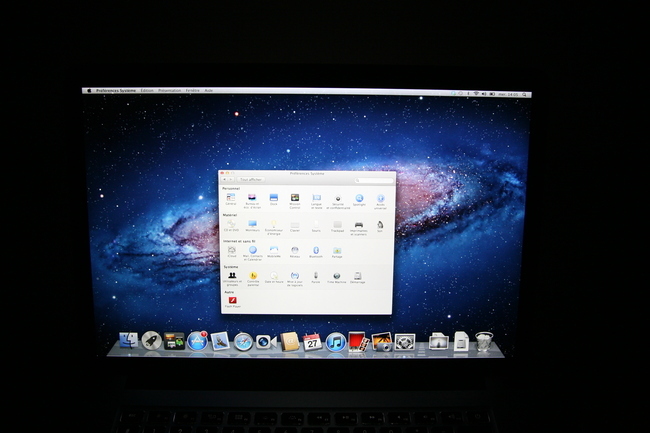Open the Dock preference pane
The image size is (650, 433).
(x=274, y=200)
